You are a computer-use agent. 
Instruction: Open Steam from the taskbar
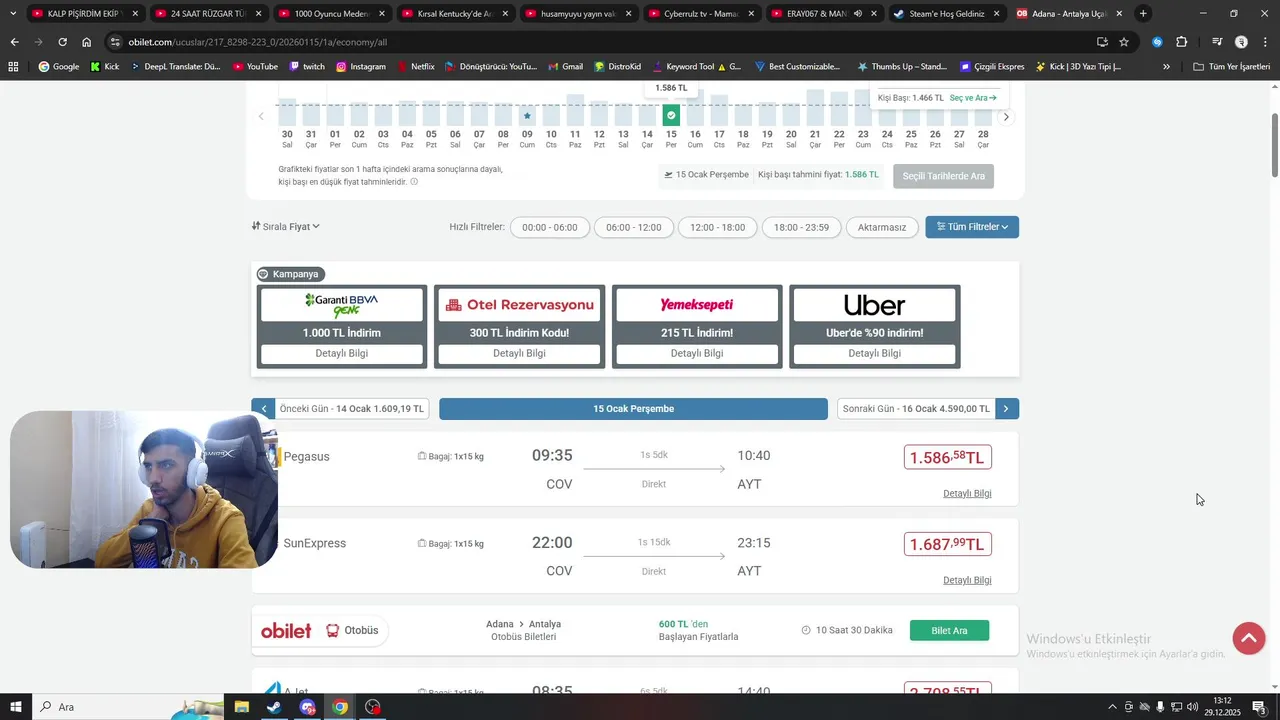coord(274,707)
